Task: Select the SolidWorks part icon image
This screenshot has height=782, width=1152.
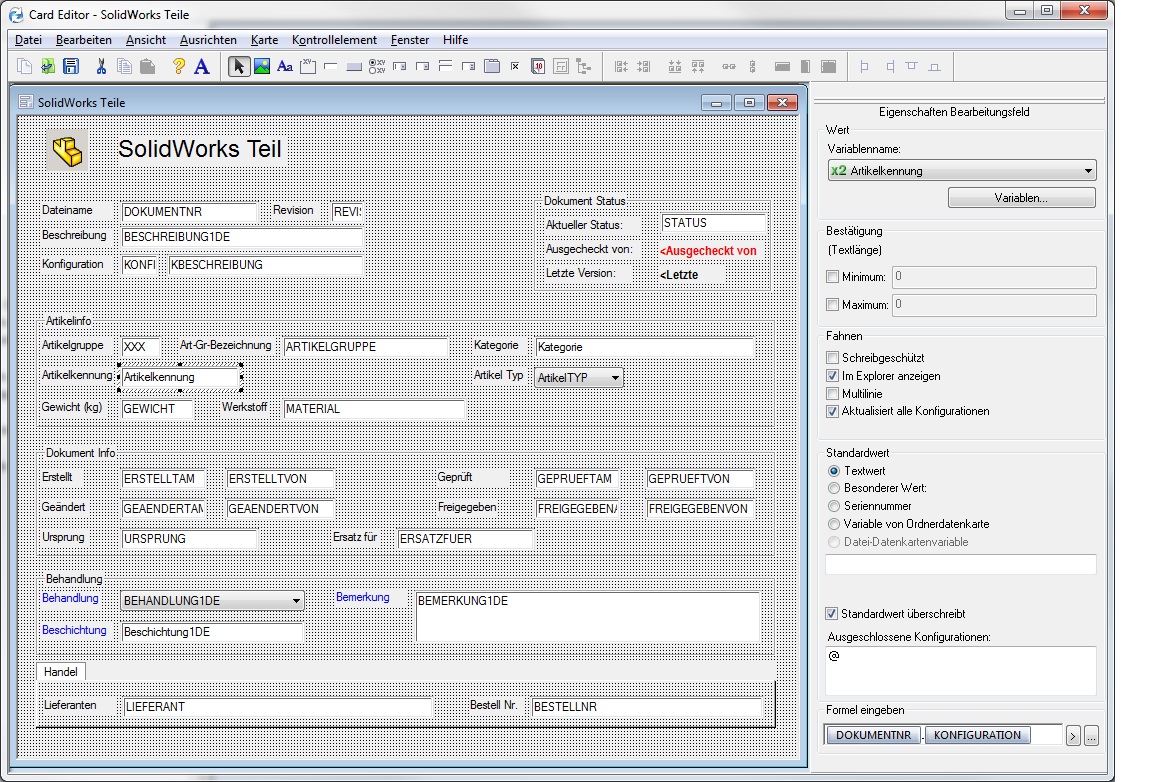Action: click(68, 151)
